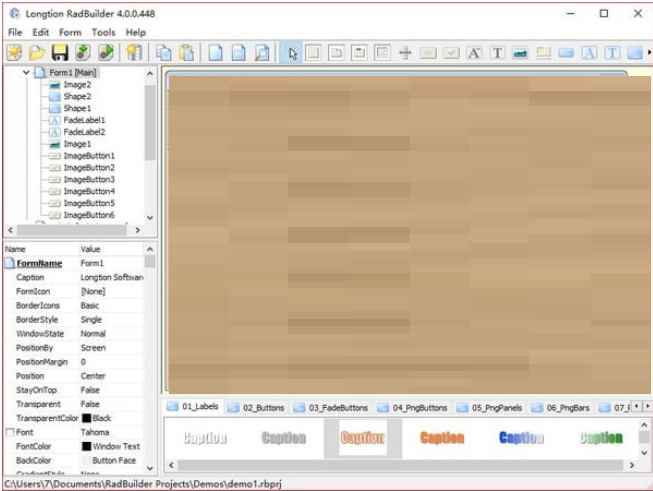Click the Help question mark toolbar icon

pyautogui.click(x=133, y=53)
